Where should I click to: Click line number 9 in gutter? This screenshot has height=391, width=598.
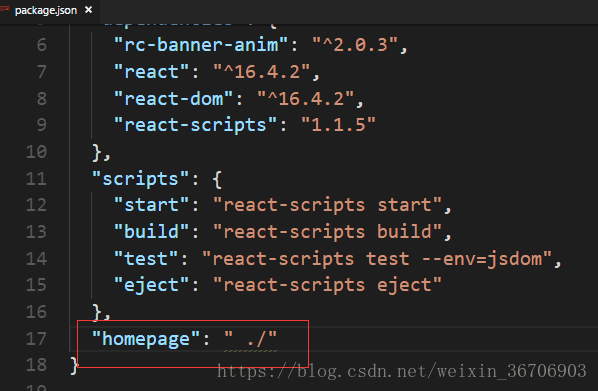click(x=42, y=125)
